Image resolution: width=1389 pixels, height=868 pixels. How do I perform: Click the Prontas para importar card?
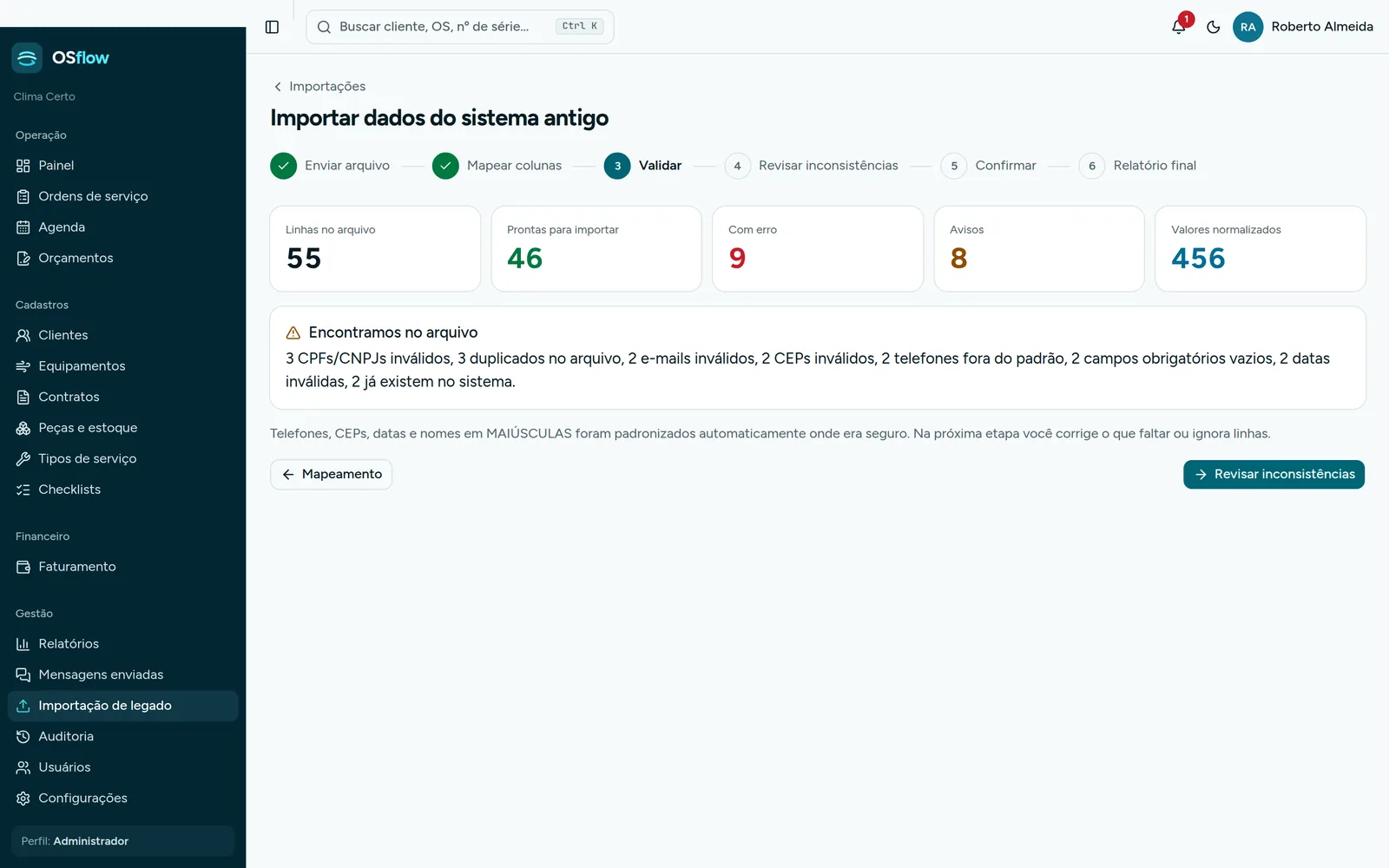coord(596,248)
